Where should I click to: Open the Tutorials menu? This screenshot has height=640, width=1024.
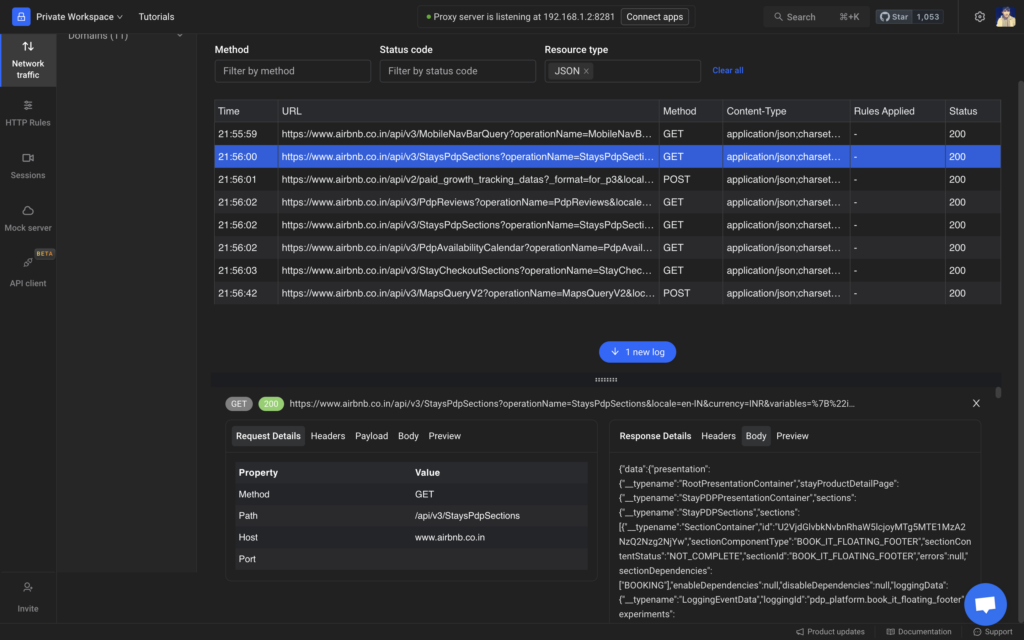click(156, 16)
